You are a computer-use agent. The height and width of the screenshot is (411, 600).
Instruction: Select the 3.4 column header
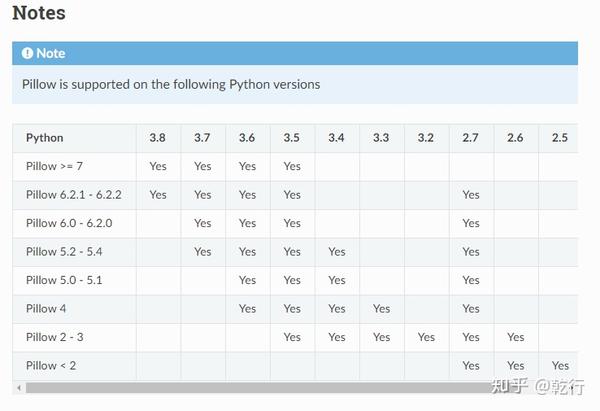tap(336, 138)
